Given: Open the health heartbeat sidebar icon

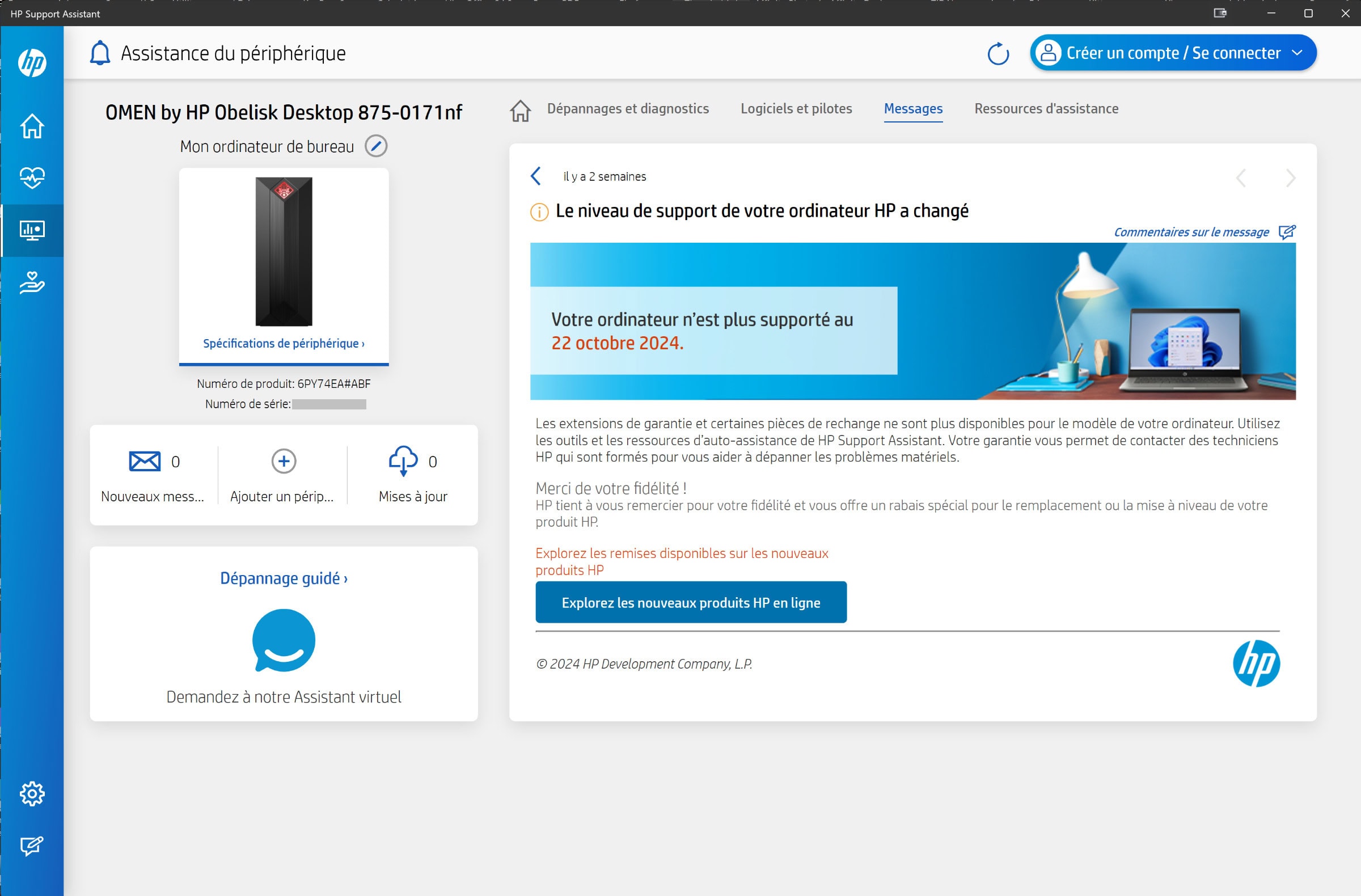Looking at the screenshot, I should 32,178.
